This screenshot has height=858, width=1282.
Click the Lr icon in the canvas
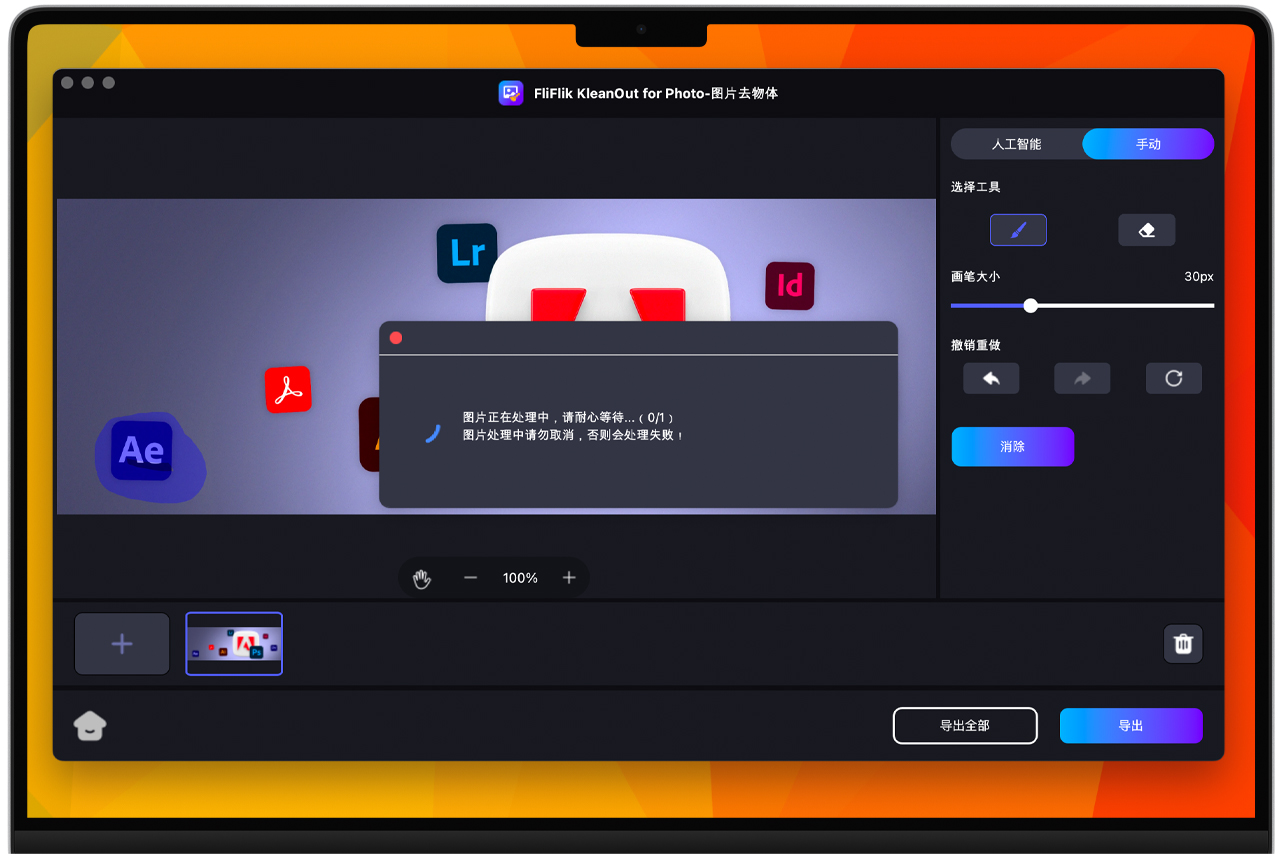[x=467, y=253]
